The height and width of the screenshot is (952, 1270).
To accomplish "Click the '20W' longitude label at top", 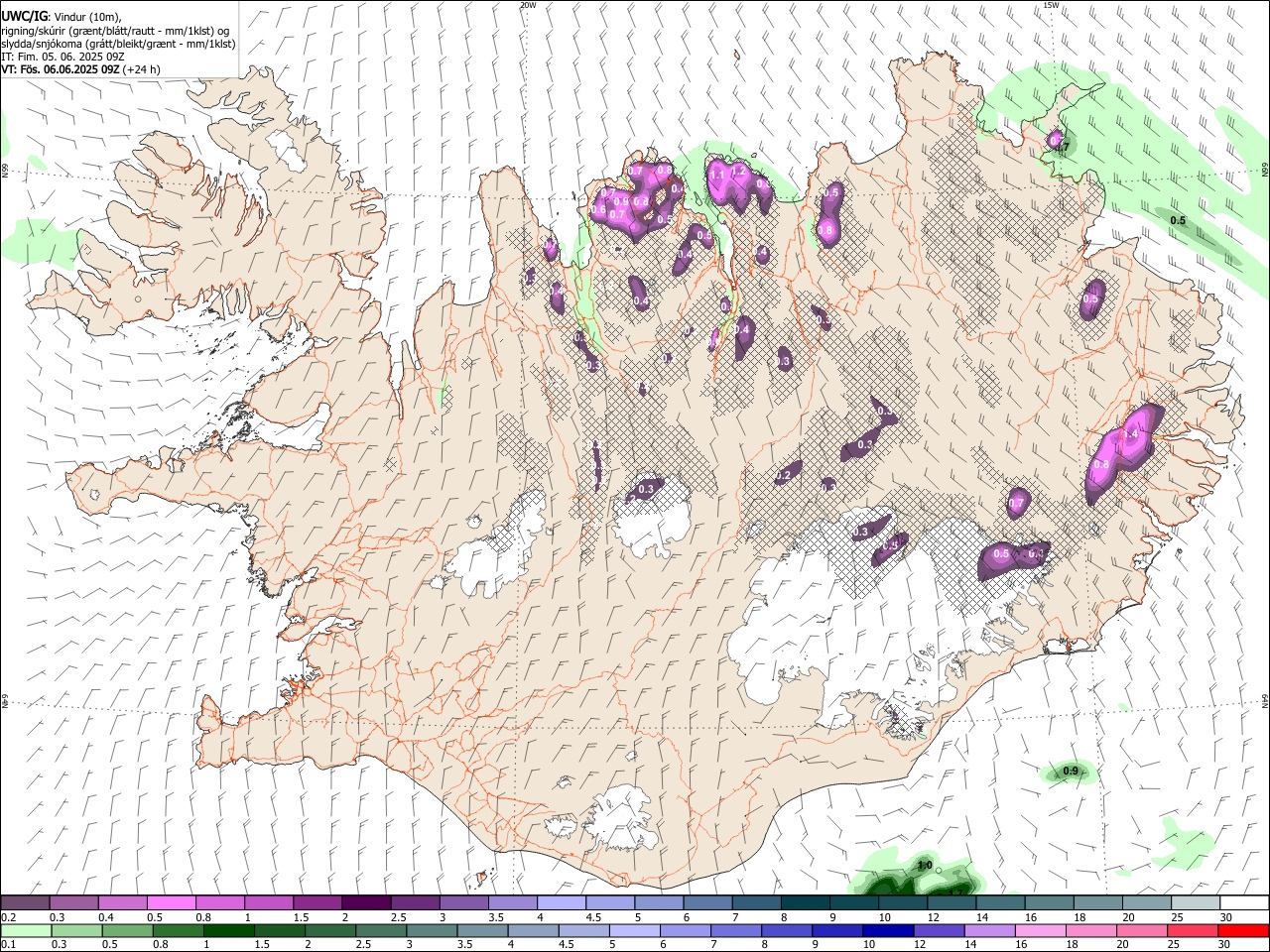I will click(x=528, y=5).
